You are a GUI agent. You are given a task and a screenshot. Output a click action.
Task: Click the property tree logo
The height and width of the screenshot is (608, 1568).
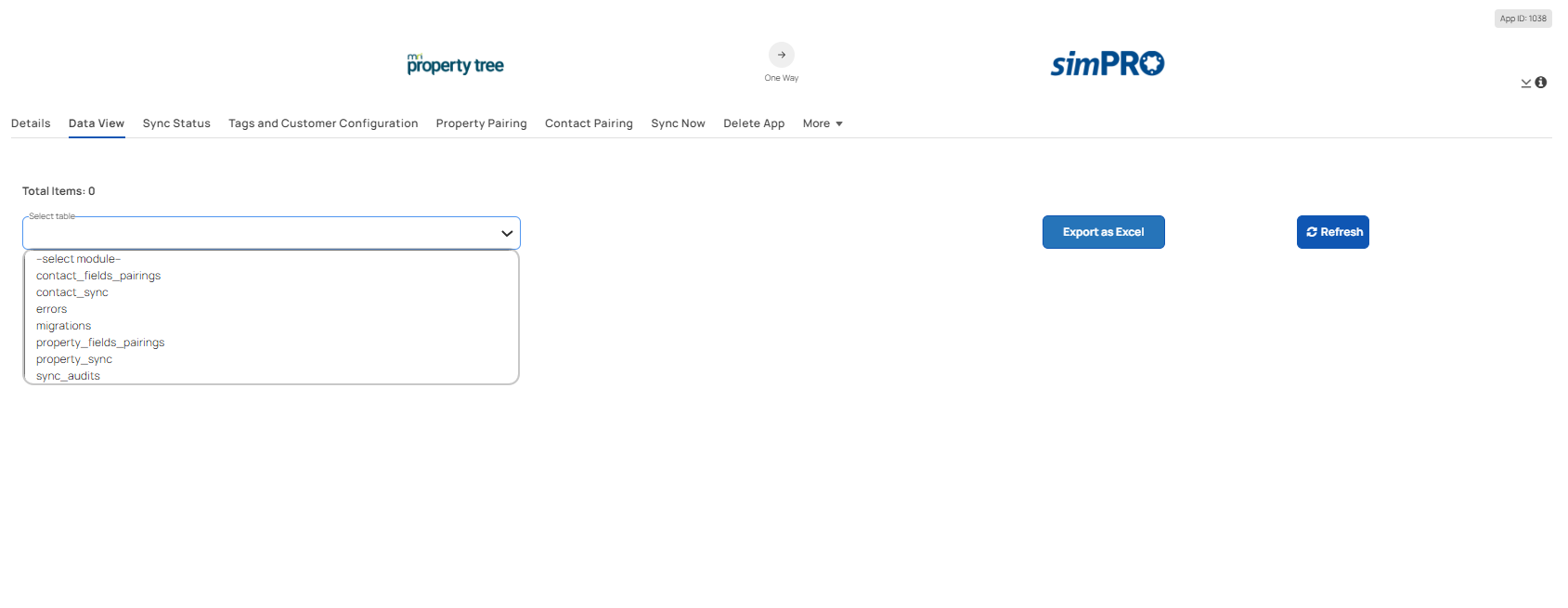point(456,64)
